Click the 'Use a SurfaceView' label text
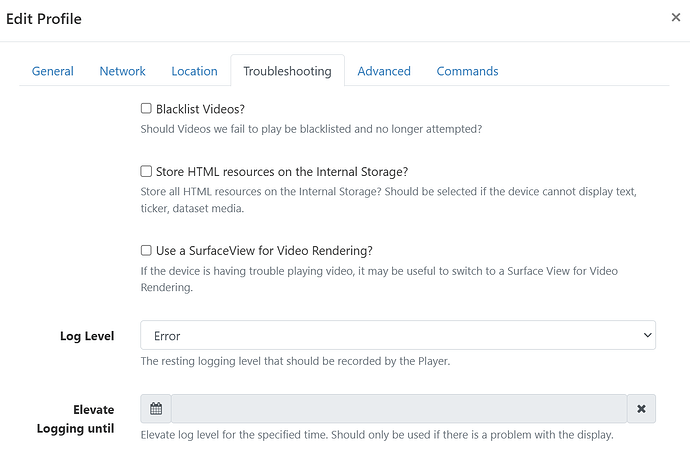690x473 pixels. (x=264, y=250)
